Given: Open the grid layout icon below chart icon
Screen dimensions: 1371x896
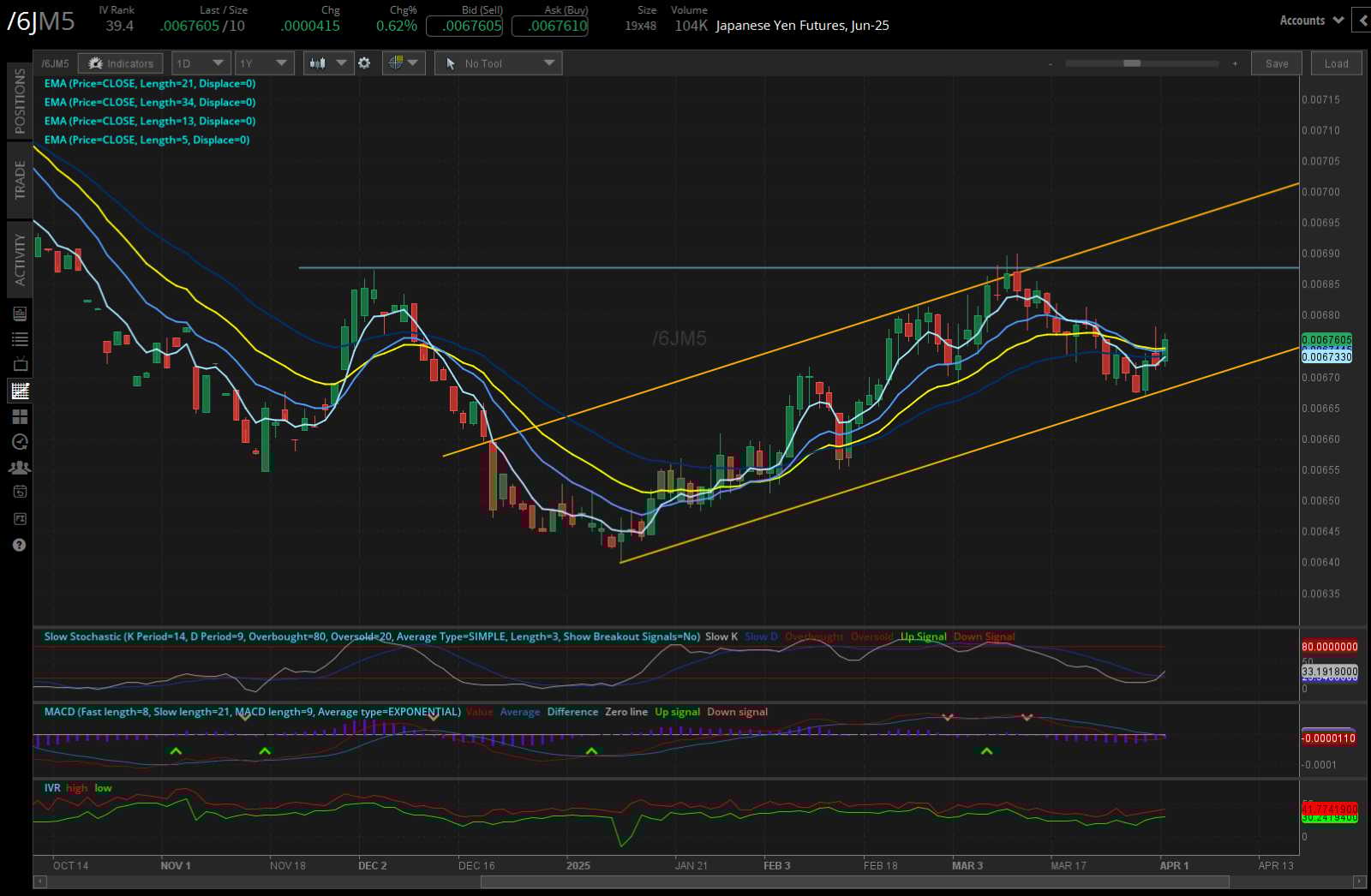Looking at the screenshot, I should coord(19,417).
